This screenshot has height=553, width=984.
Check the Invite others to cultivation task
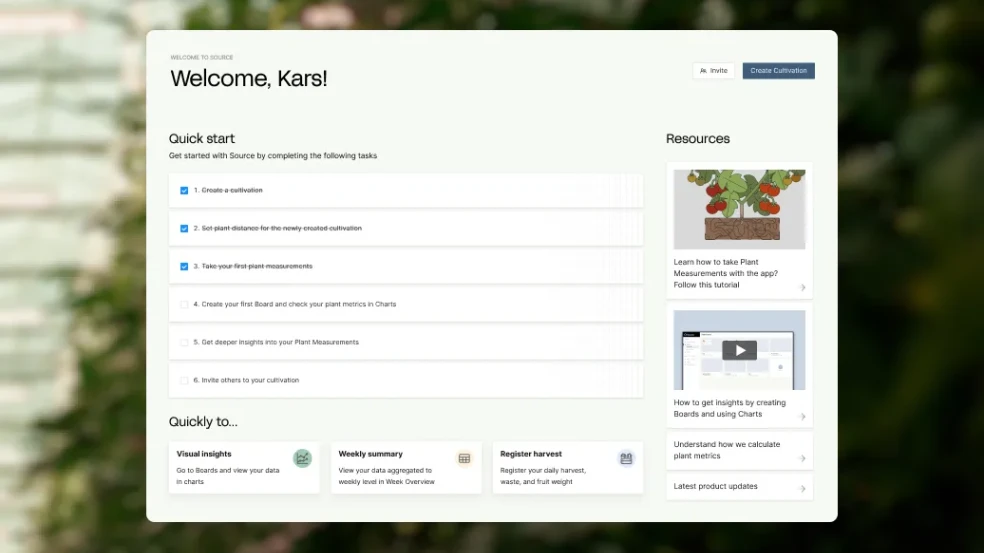[184, 380]
